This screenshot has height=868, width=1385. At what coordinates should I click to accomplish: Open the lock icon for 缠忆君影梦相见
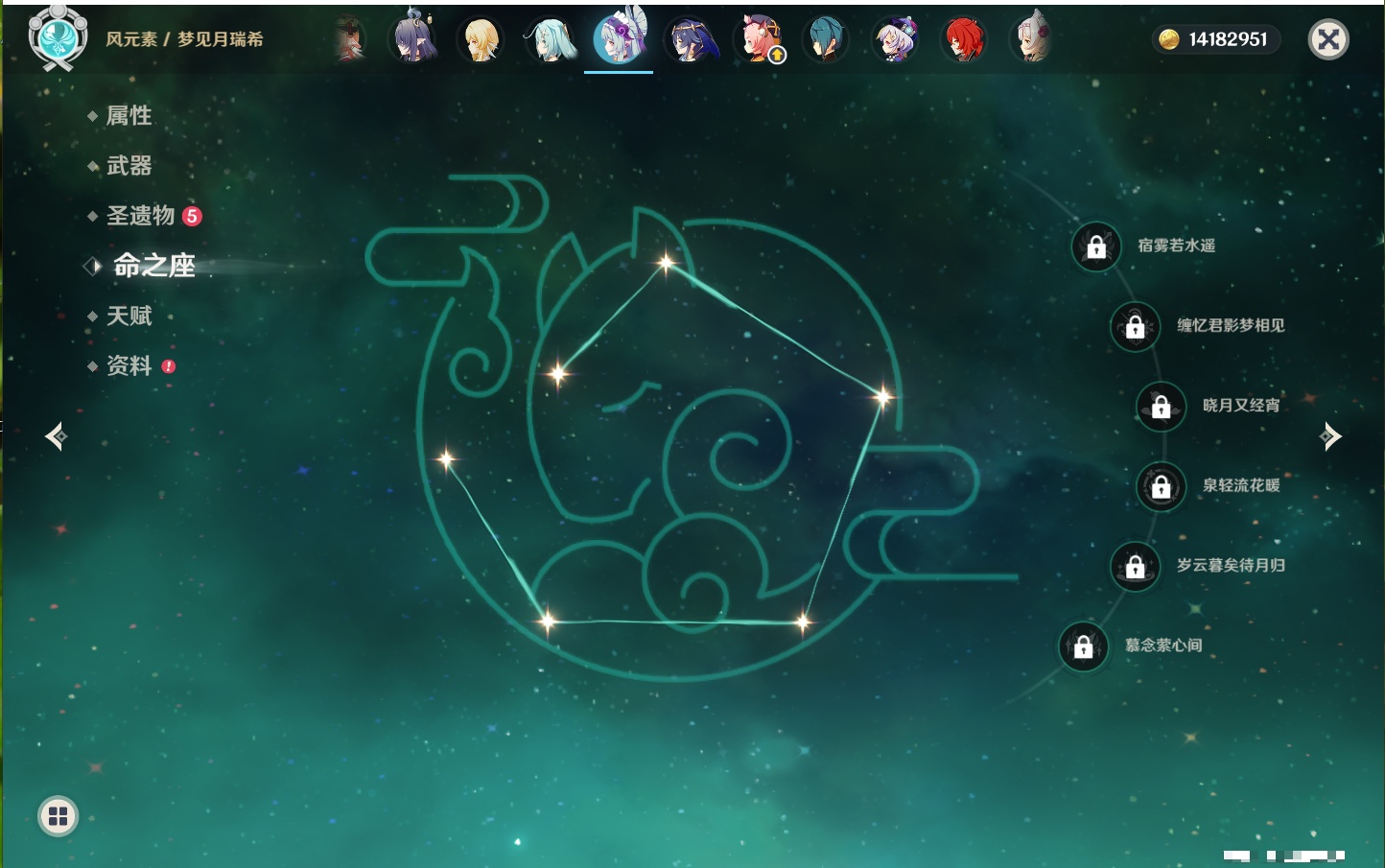tap(1136, 326)
